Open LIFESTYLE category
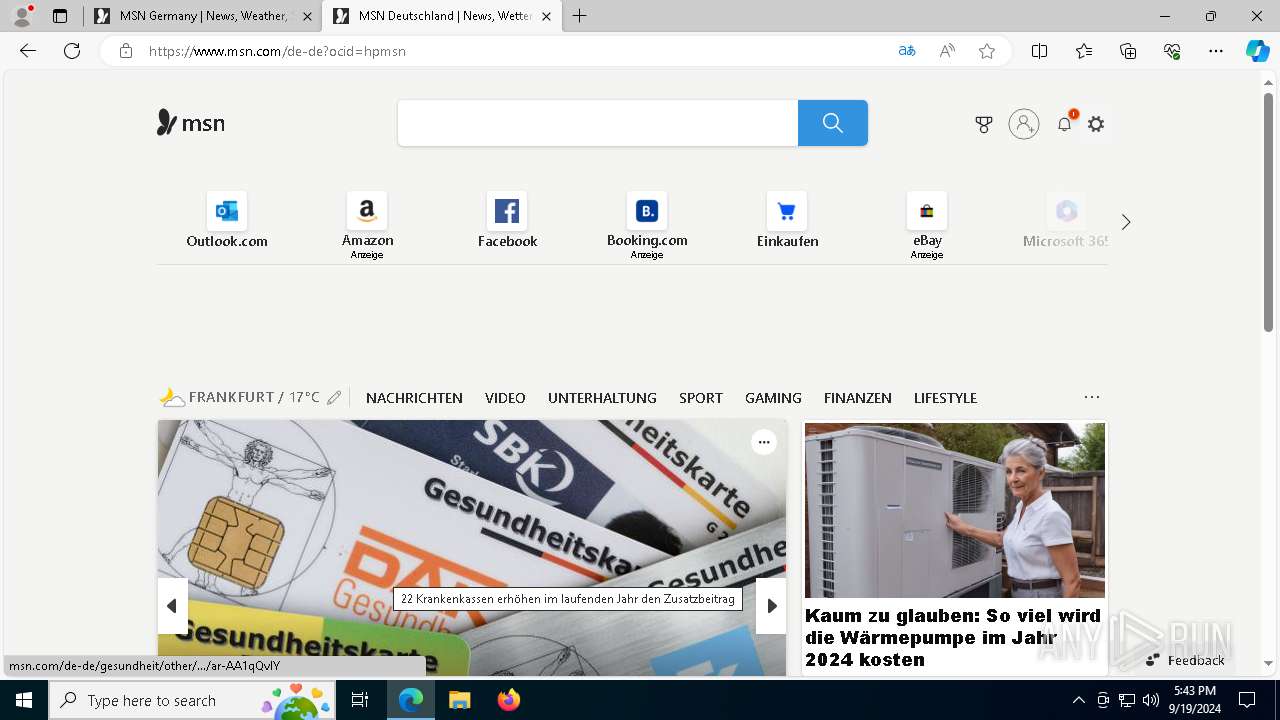This screenshot has width=1280, height=720. pyautogui.click(x=945, y=398)
